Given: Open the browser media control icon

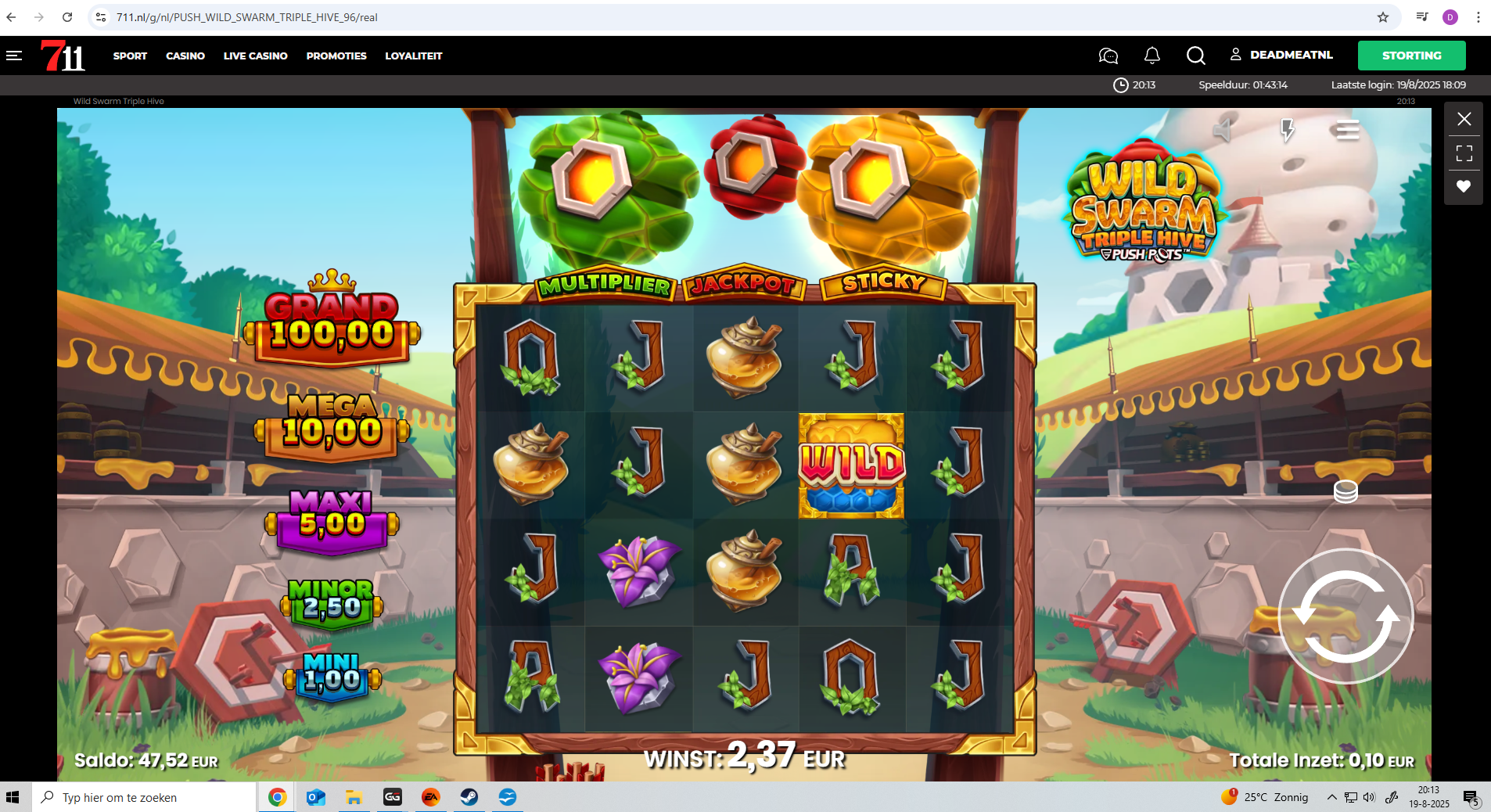Looking at the screenshot, I should 1422,17.
